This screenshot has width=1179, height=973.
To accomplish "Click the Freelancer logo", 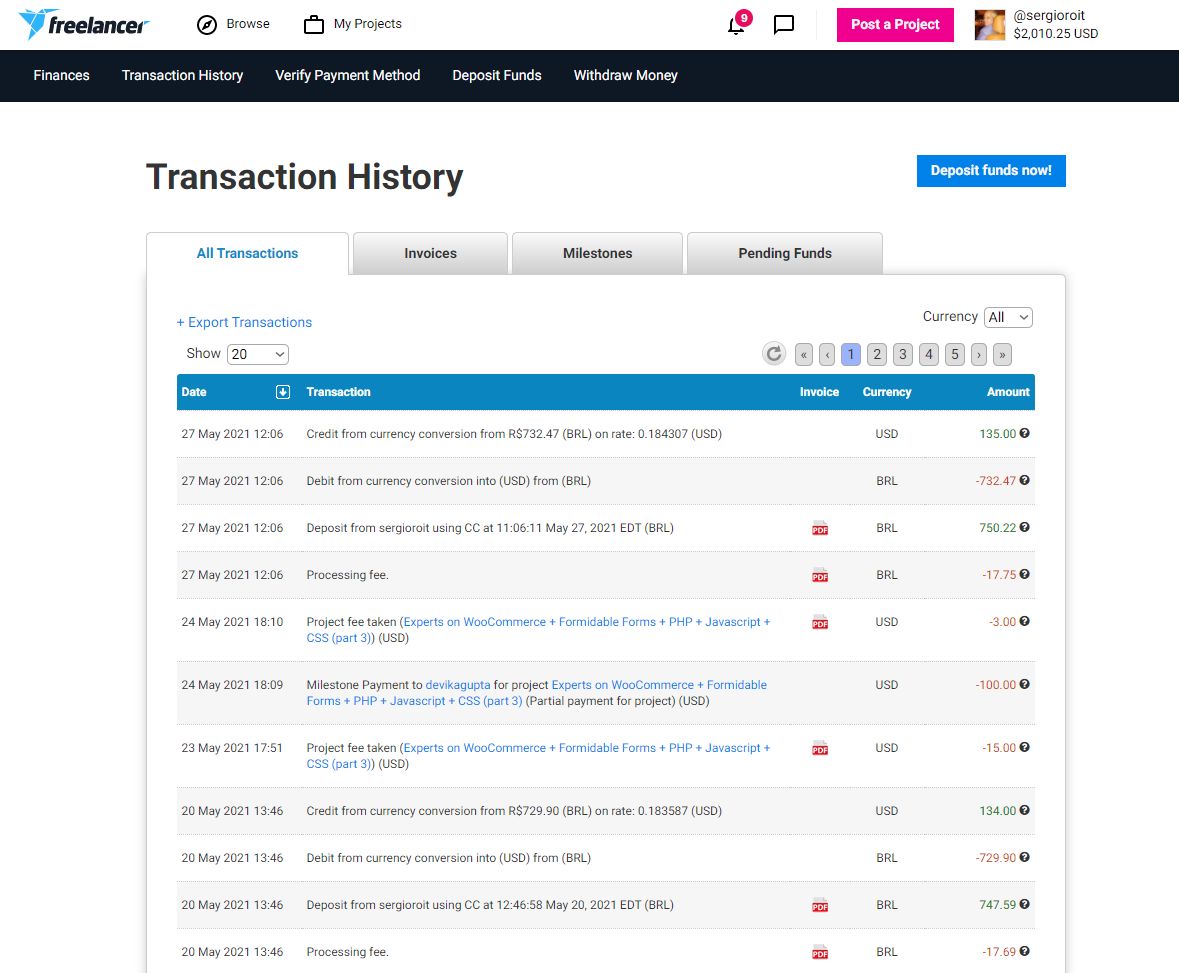I will tap(83, 24).
